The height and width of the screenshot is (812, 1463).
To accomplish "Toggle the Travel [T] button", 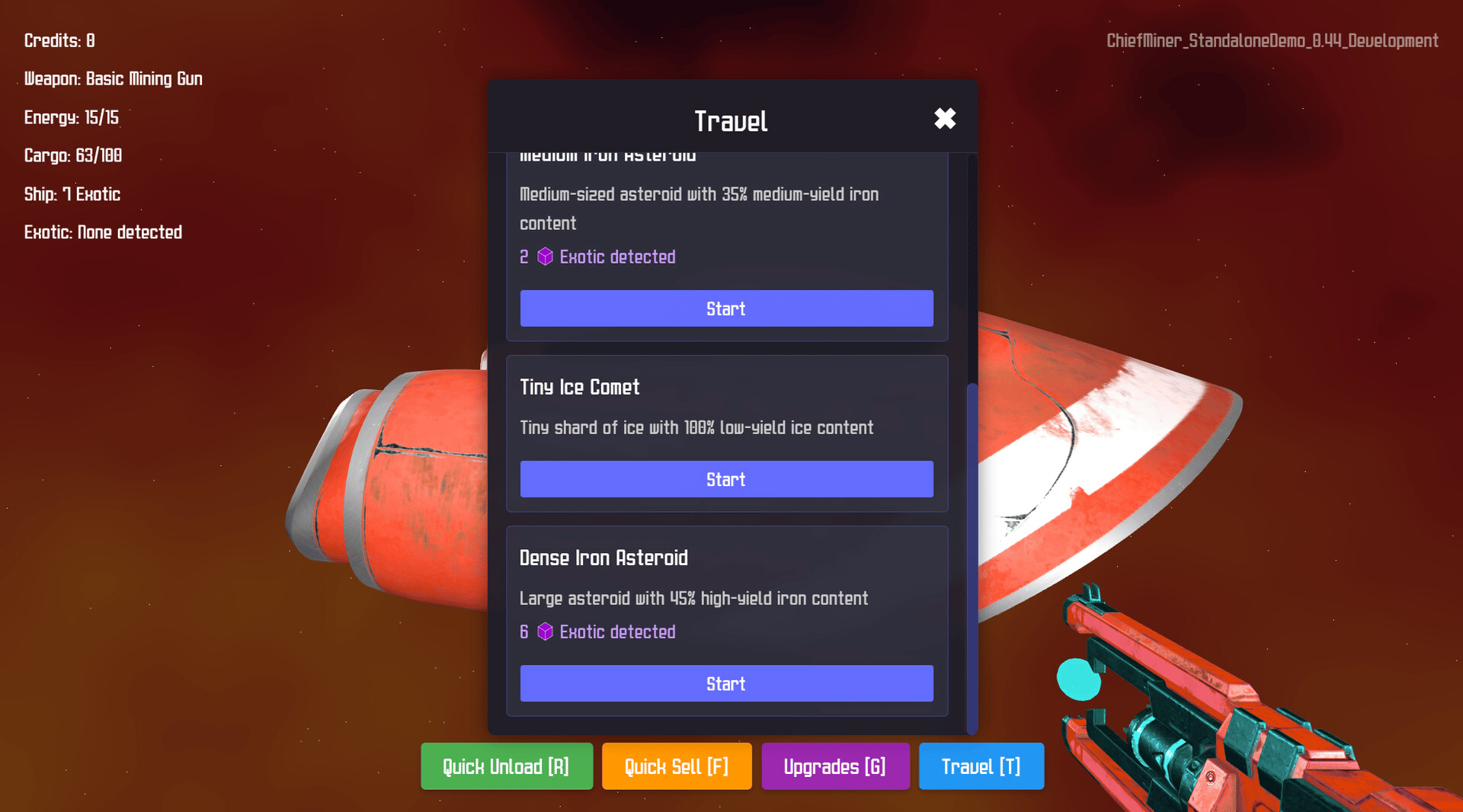I will [x=981, y=766].
